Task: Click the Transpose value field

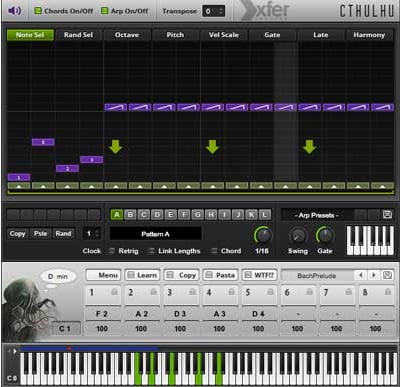Action: pyautogui.click(x=213, y=11)
